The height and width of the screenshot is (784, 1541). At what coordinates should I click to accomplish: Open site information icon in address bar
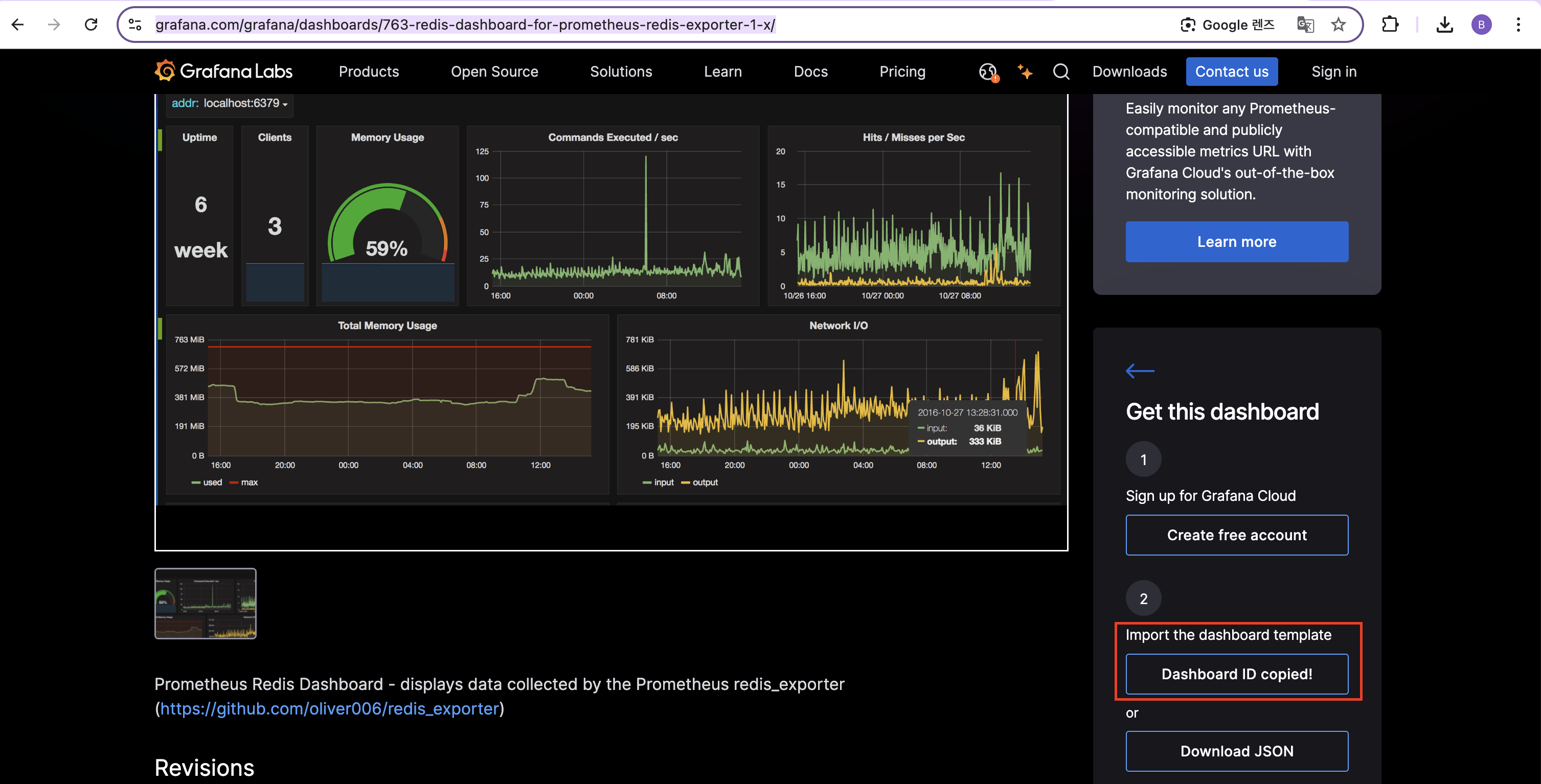click(x=135, y=25)
